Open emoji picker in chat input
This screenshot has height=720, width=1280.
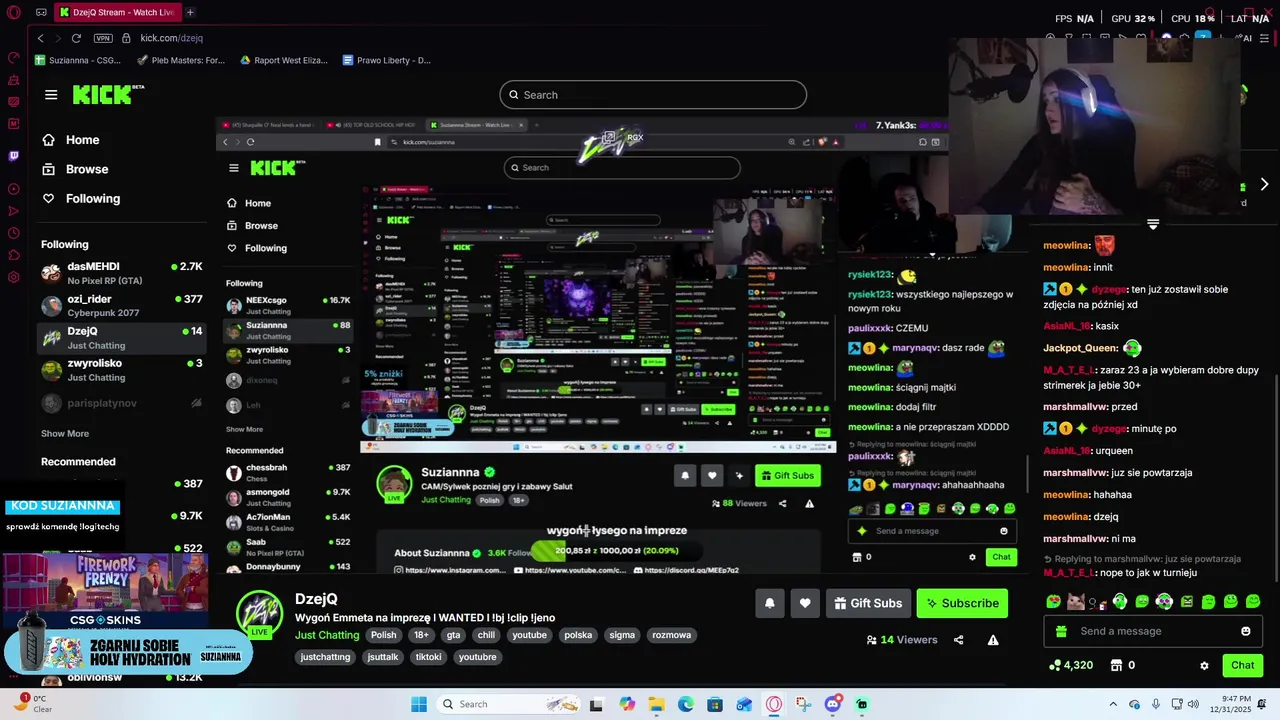1245,631
